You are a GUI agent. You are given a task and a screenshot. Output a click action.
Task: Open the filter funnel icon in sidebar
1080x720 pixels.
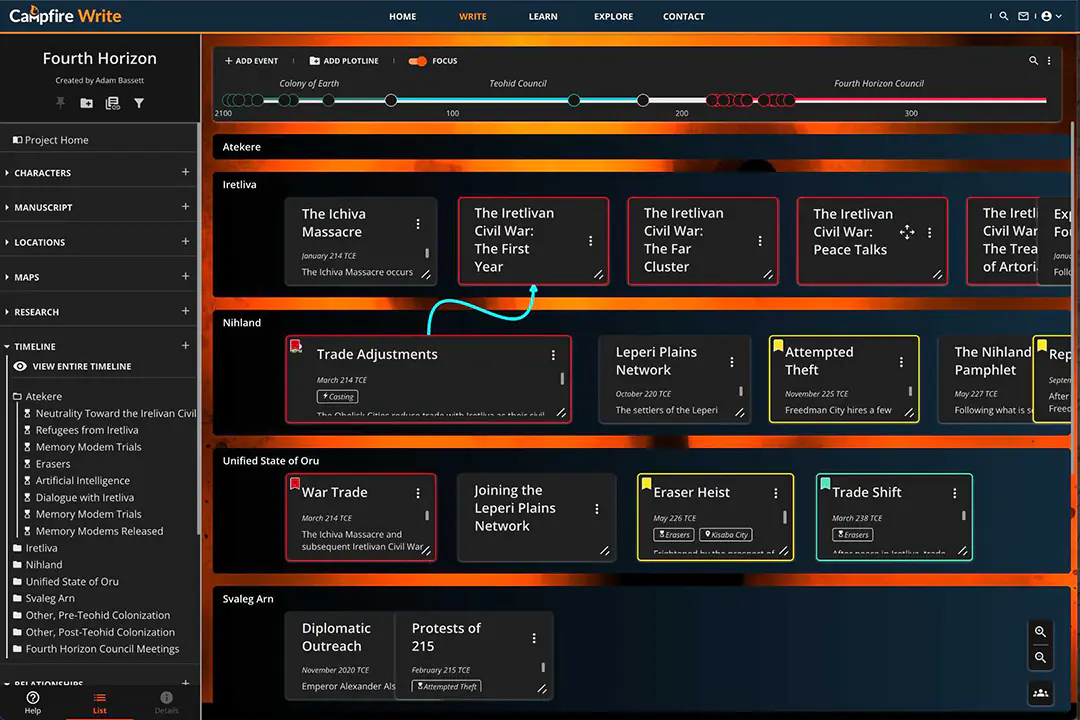139,103
